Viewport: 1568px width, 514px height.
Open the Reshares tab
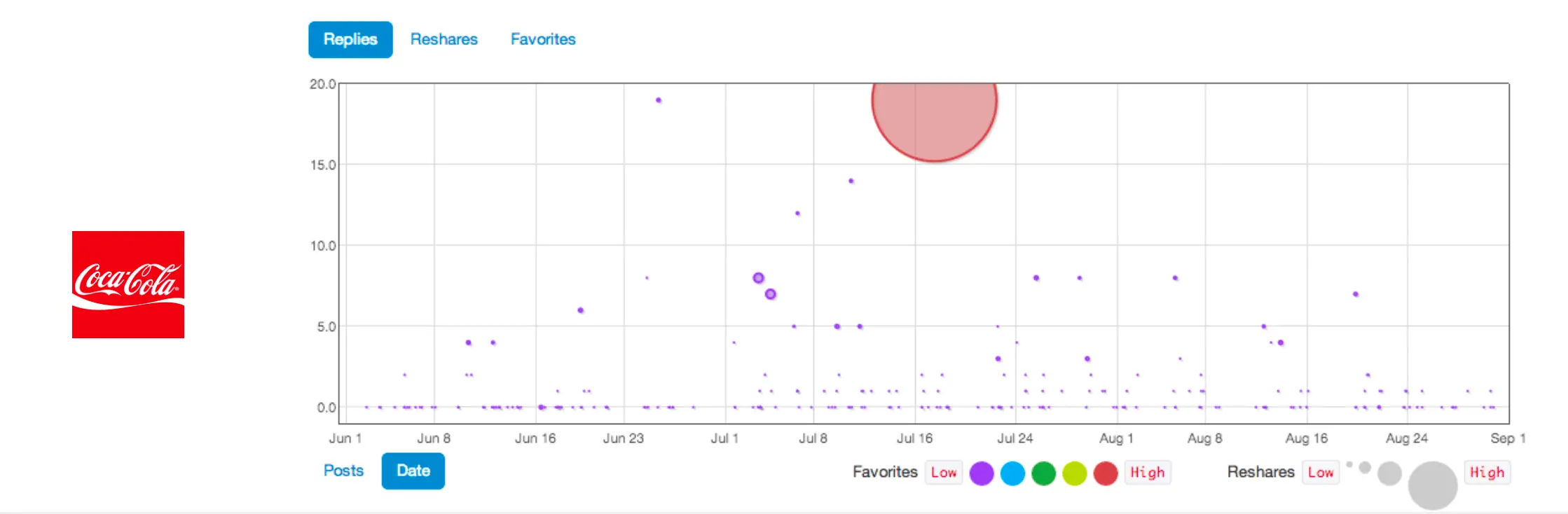point(443,40)
